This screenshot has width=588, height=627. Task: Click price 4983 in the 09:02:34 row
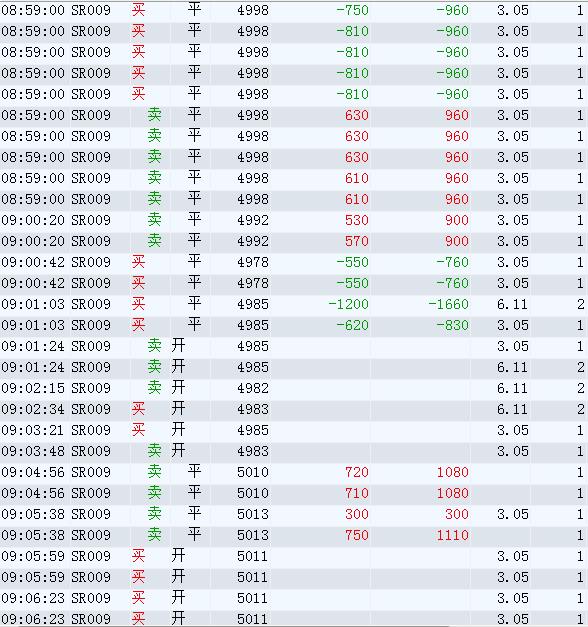coord(252,409)
